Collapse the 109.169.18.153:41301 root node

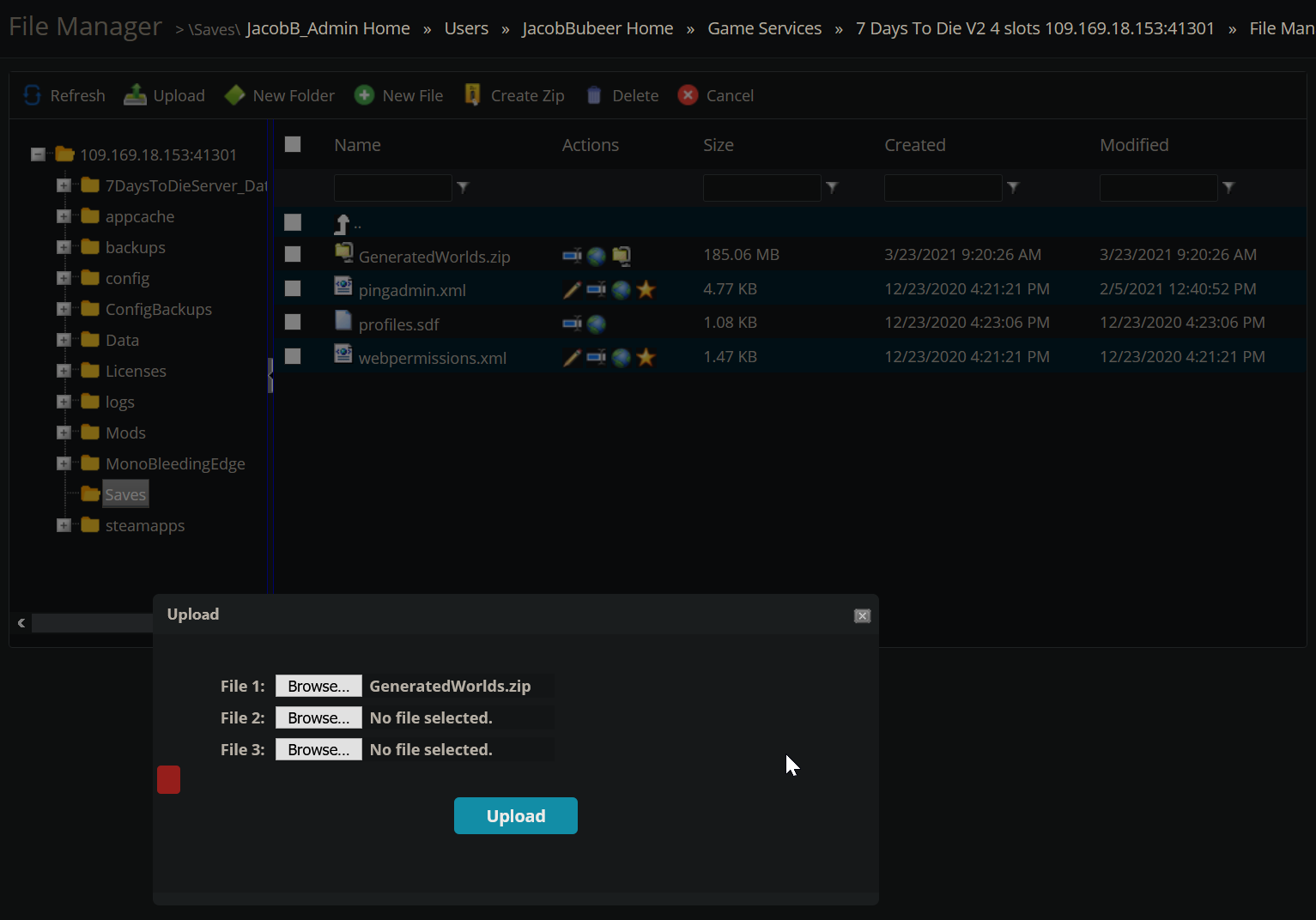(38, 154)
